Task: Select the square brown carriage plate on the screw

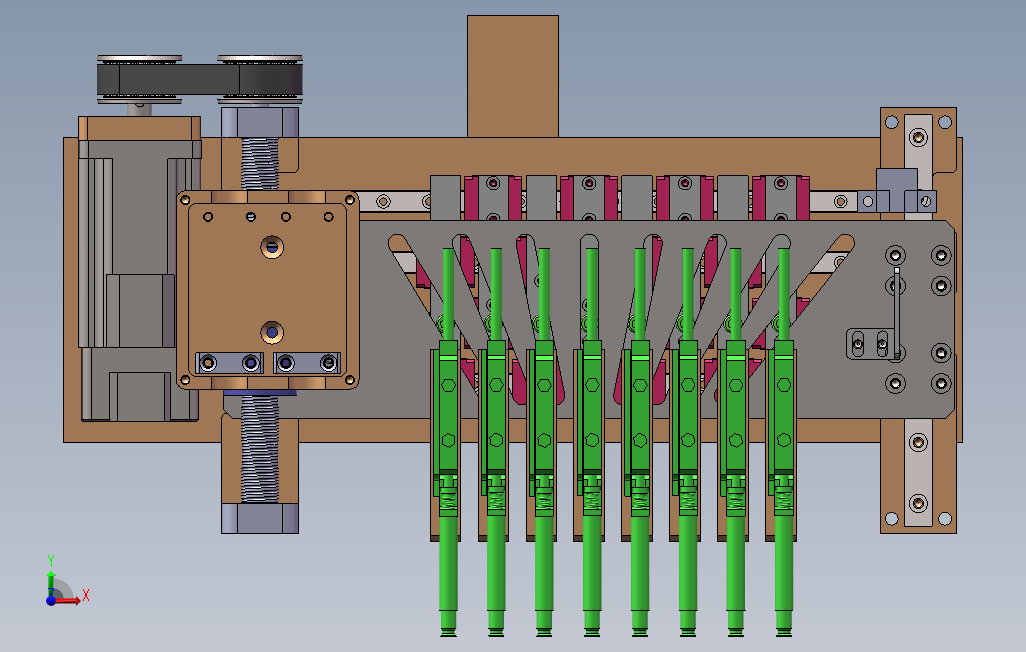Action: click(268, 290)
